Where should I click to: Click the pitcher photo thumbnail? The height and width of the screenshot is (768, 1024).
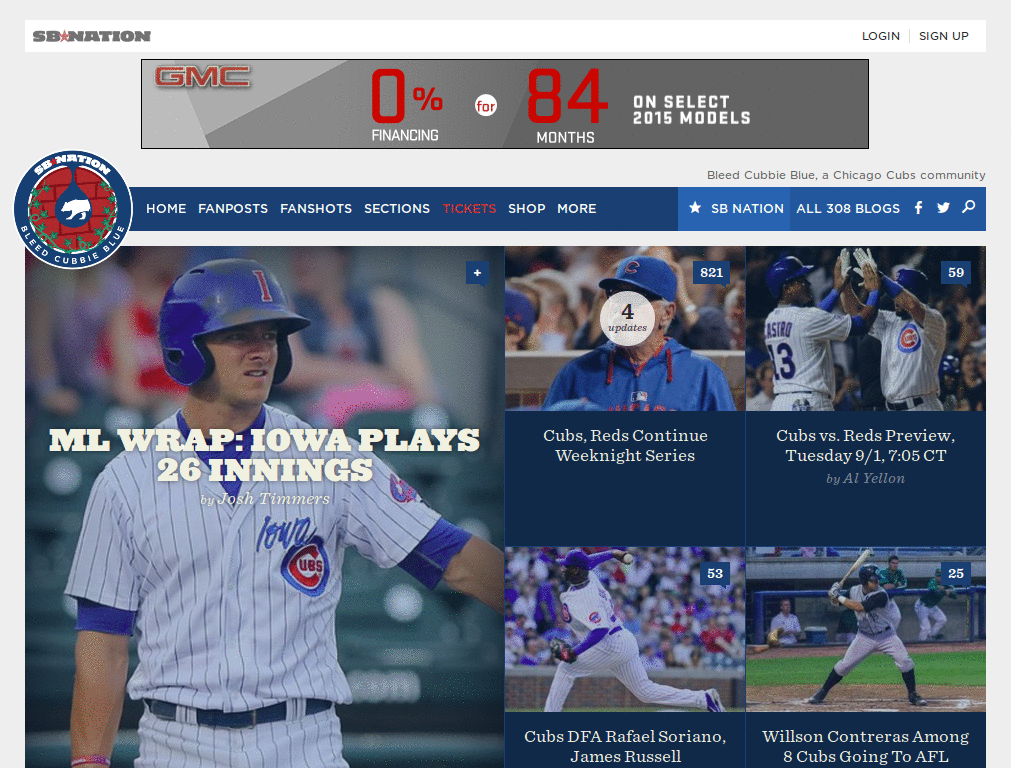625,630
